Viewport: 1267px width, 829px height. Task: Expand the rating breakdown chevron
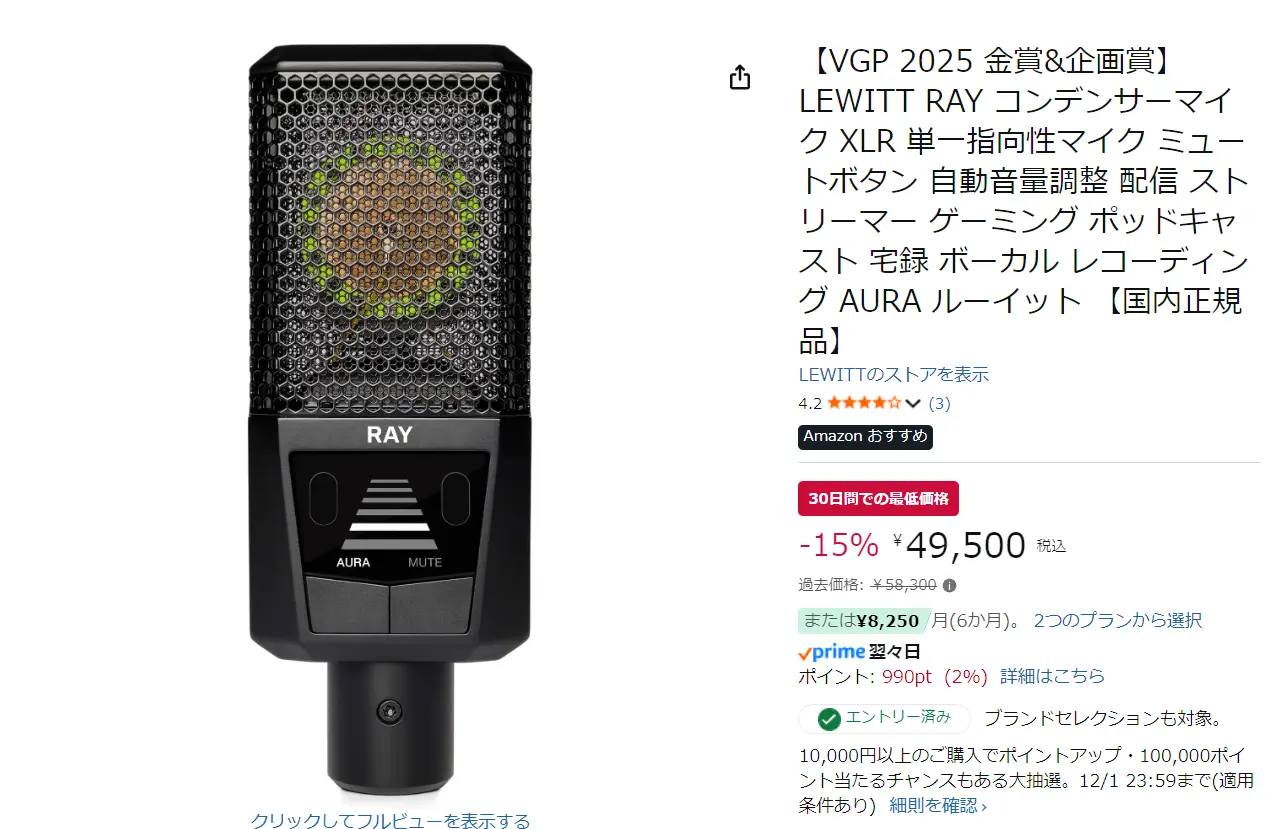[x=912, y=404]
